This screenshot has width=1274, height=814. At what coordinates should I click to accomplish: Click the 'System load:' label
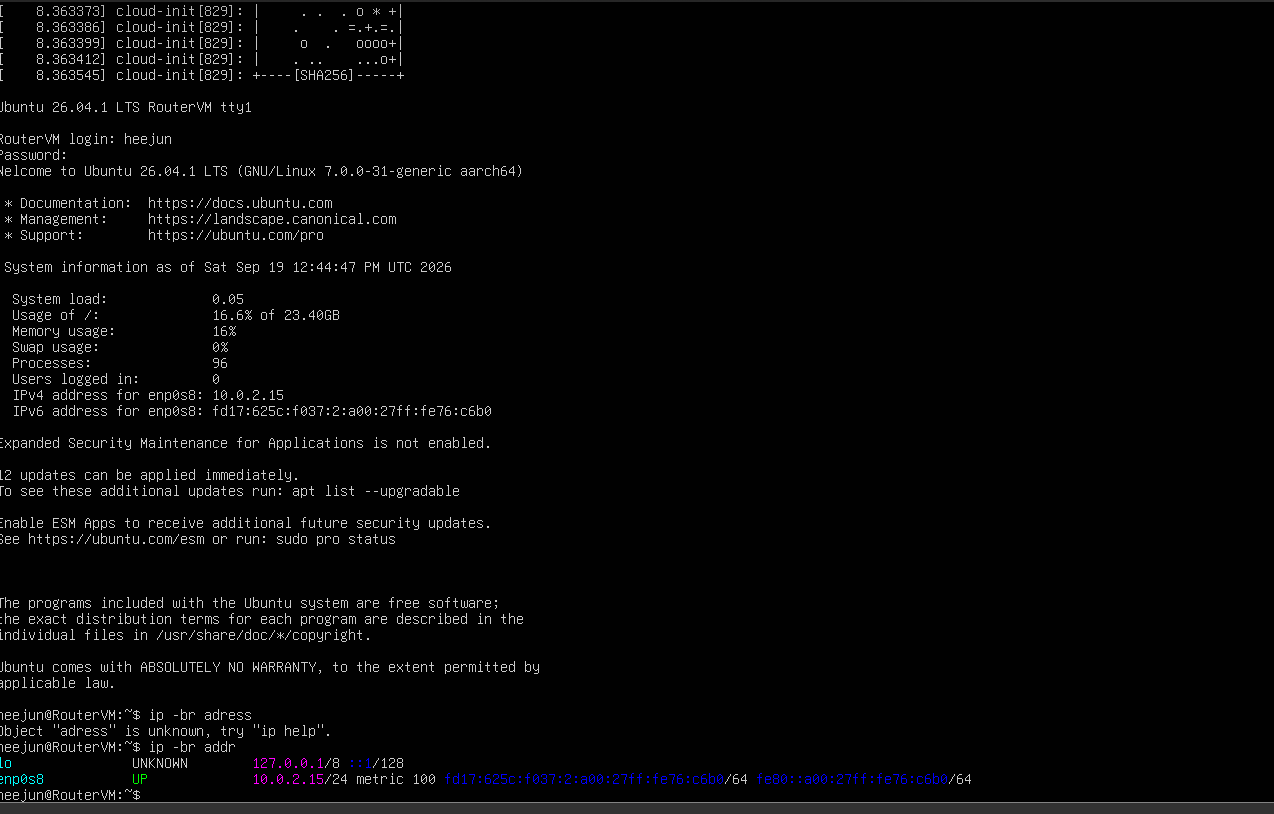point(59,299)
